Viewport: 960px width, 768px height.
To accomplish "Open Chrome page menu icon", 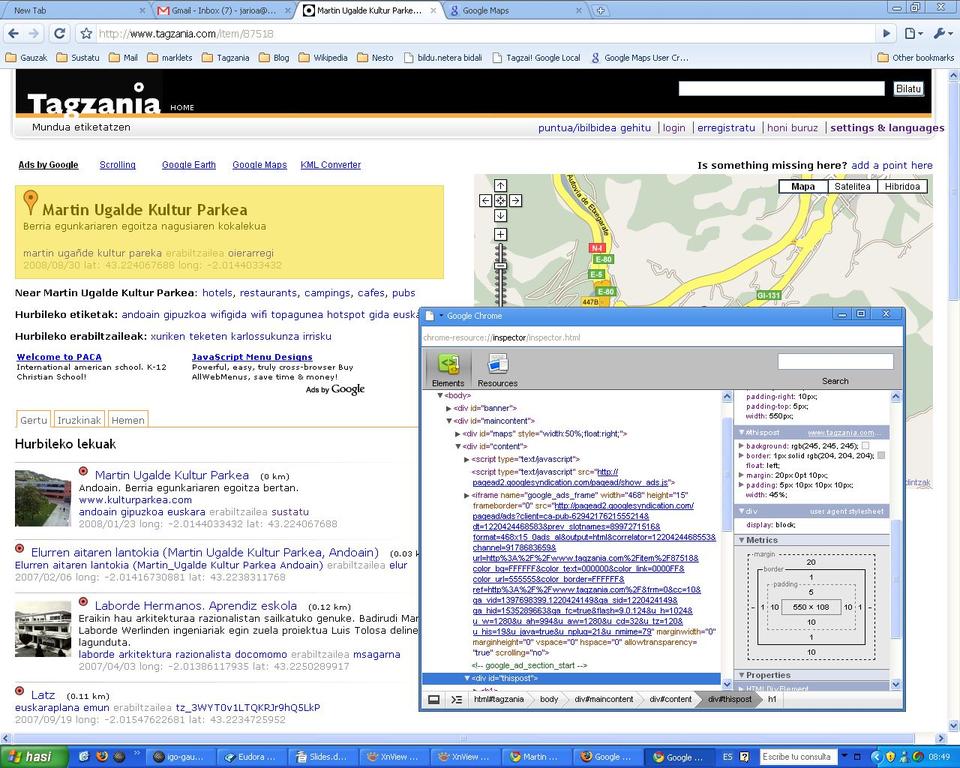I will [x=913, y=34].
